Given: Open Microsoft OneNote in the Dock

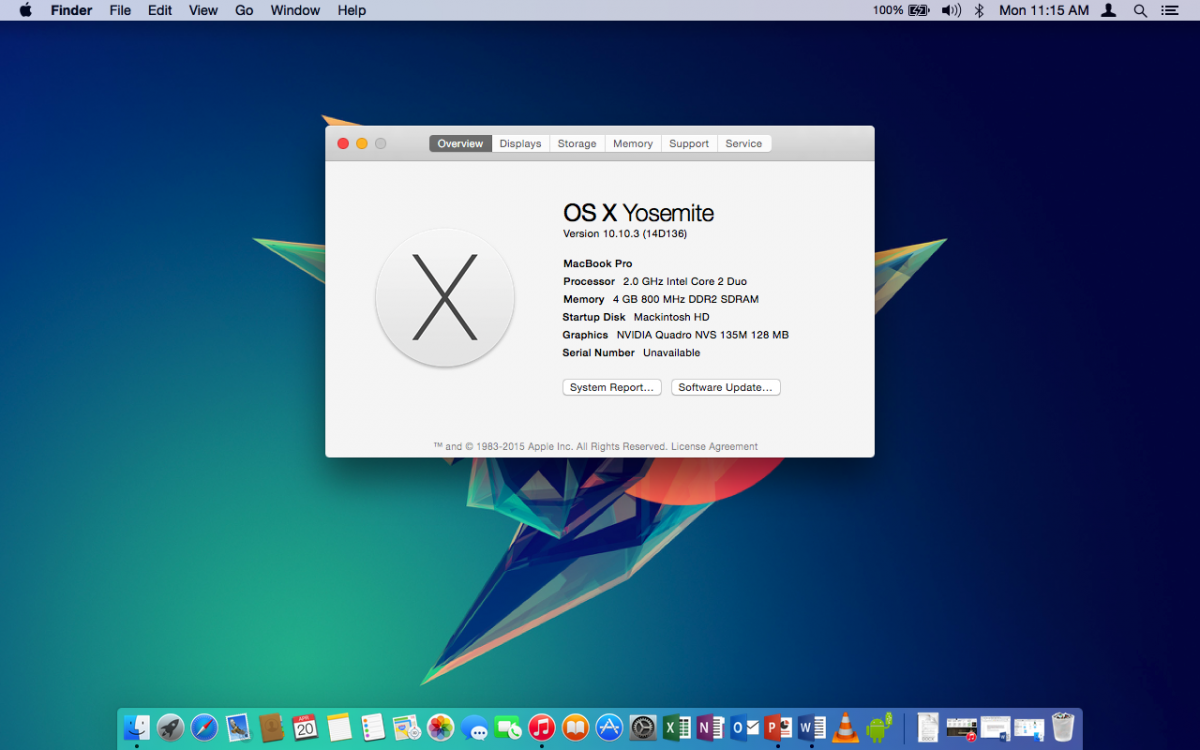Looking at the screenshot, I should [x=710, y=727].
